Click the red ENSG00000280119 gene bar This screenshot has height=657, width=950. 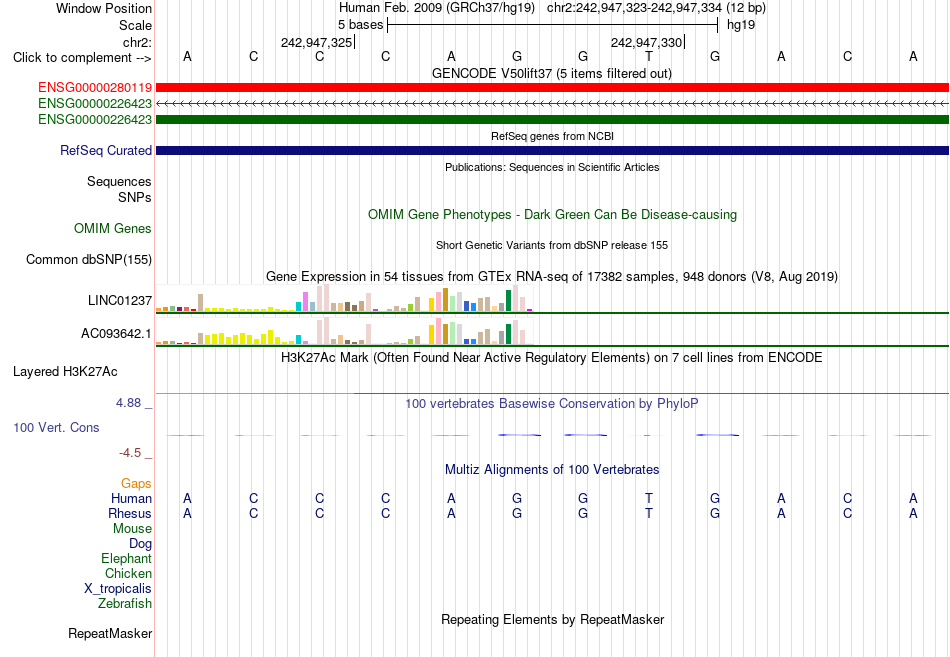point(552,88)
